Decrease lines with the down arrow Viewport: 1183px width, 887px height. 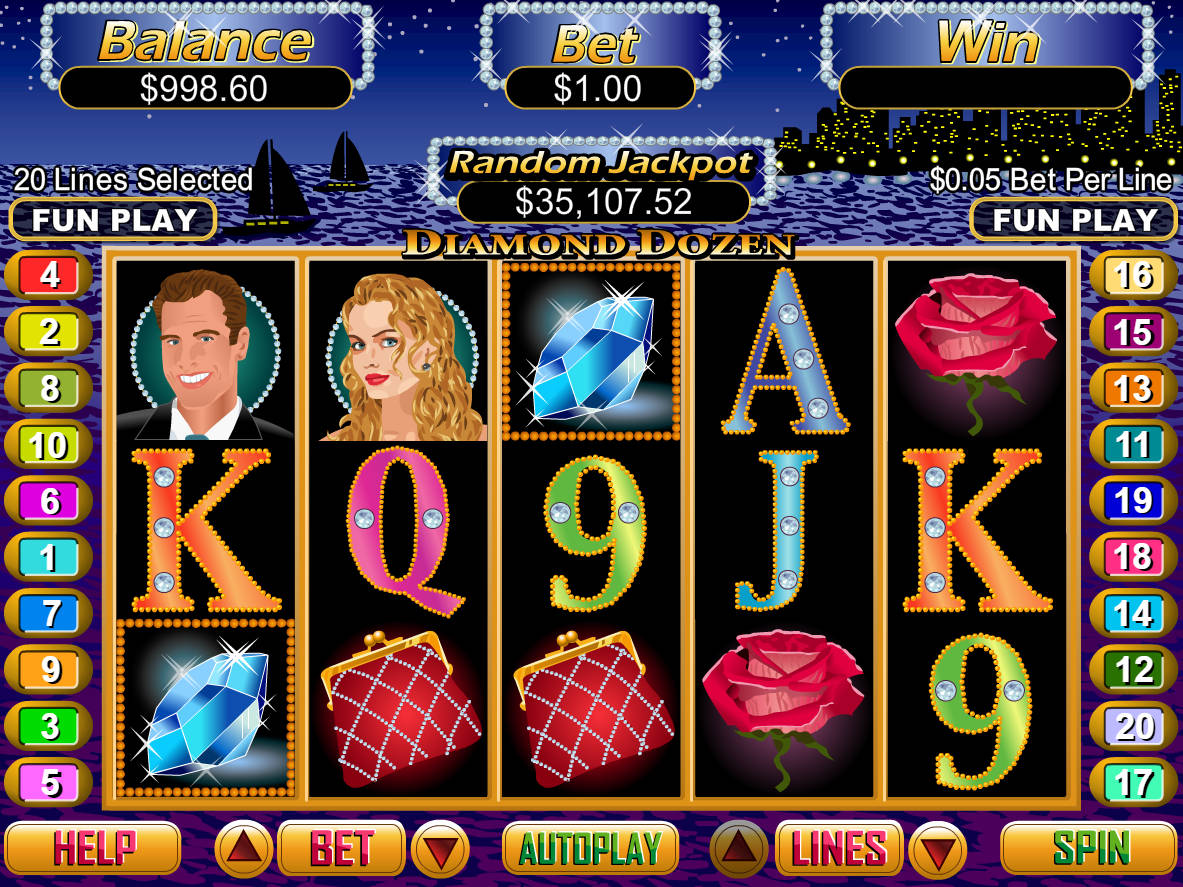coord(939,849)
